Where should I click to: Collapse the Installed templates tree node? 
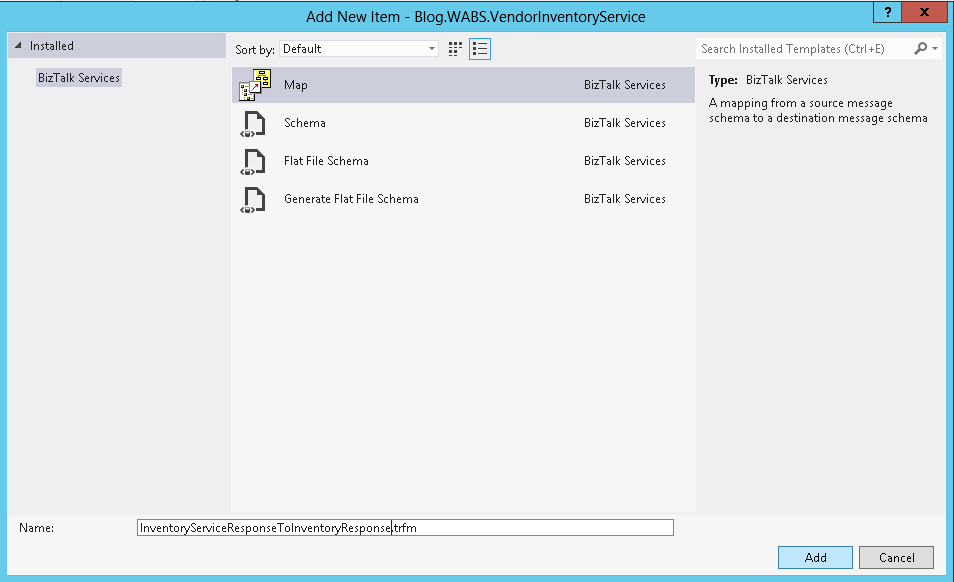click(x=18, y=46)
